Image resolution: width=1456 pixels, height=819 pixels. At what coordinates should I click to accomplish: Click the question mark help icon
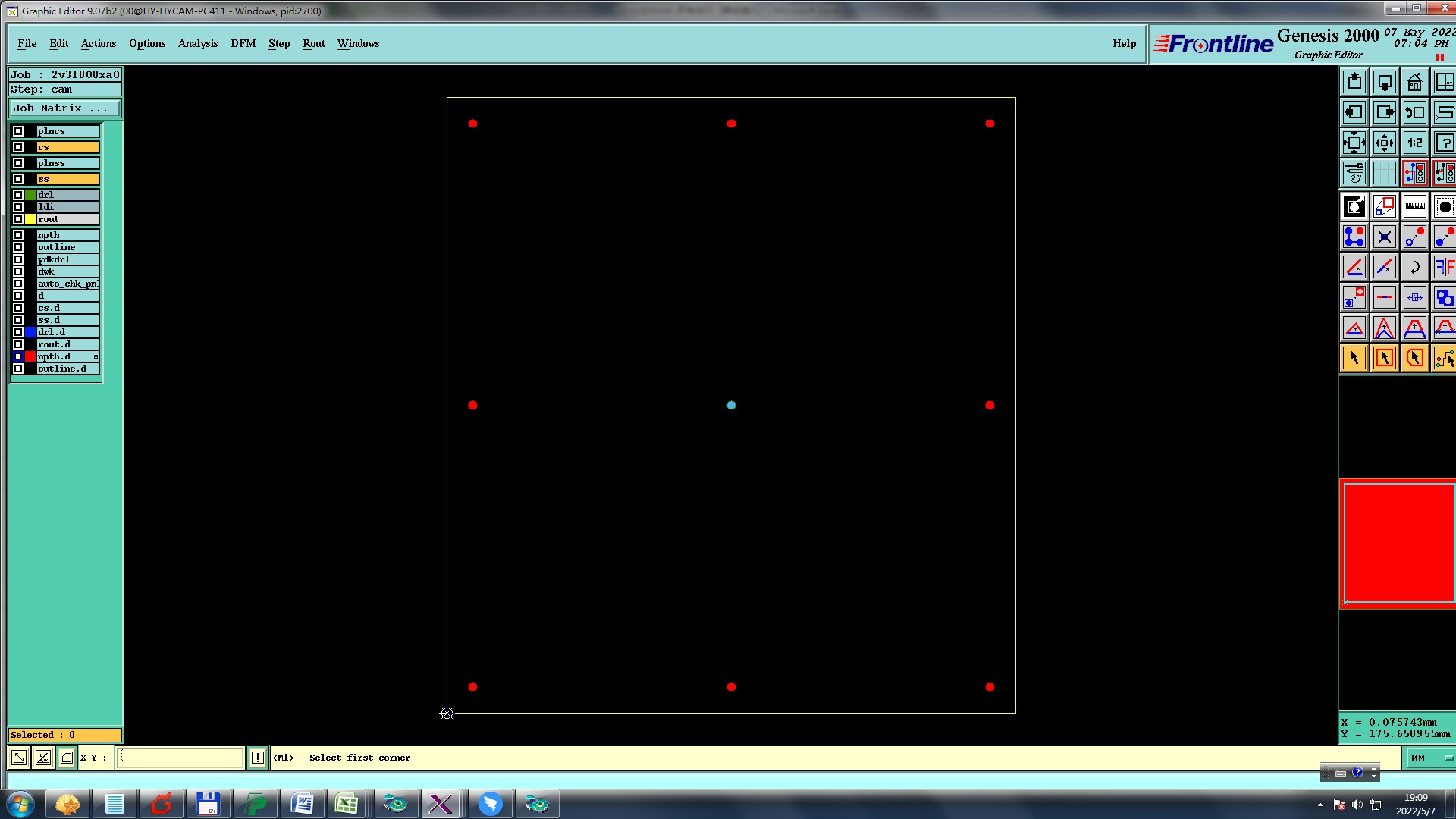point(1444,143)
